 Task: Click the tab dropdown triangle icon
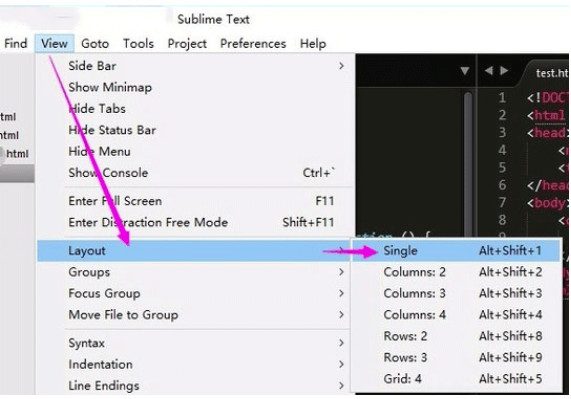[465, 71]
